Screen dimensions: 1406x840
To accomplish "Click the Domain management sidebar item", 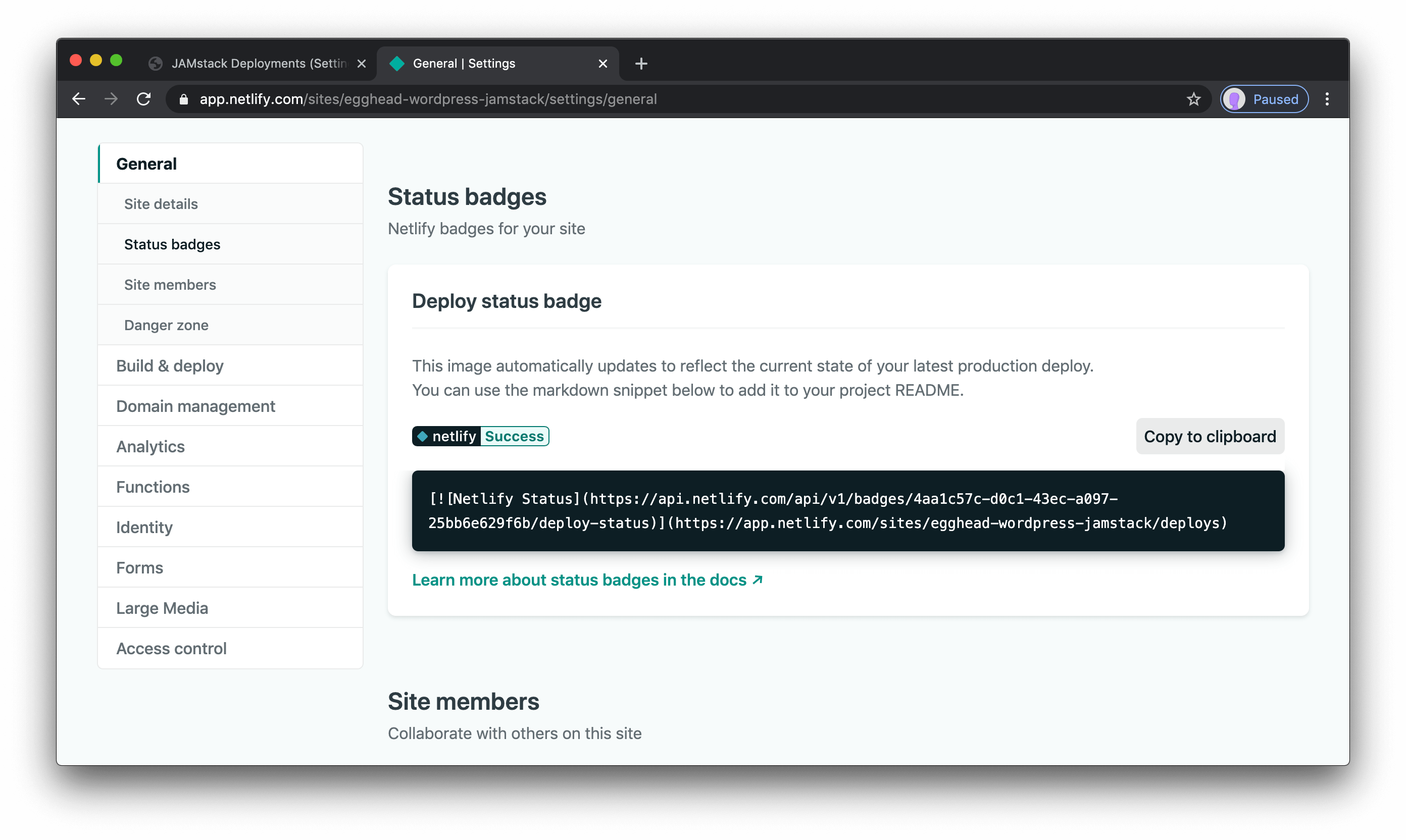I will click(x=196, y=406).
